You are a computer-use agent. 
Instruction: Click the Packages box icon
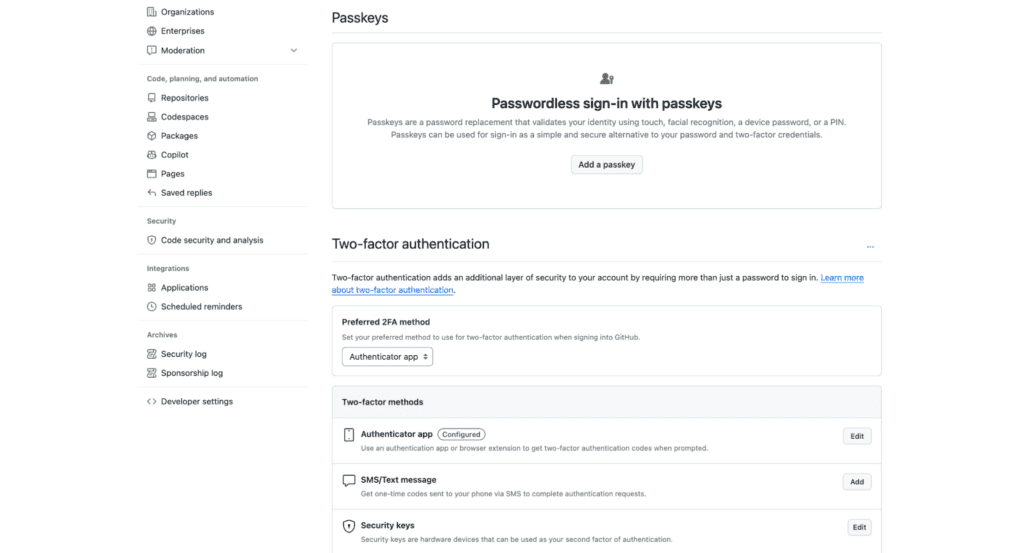point(152,136)
